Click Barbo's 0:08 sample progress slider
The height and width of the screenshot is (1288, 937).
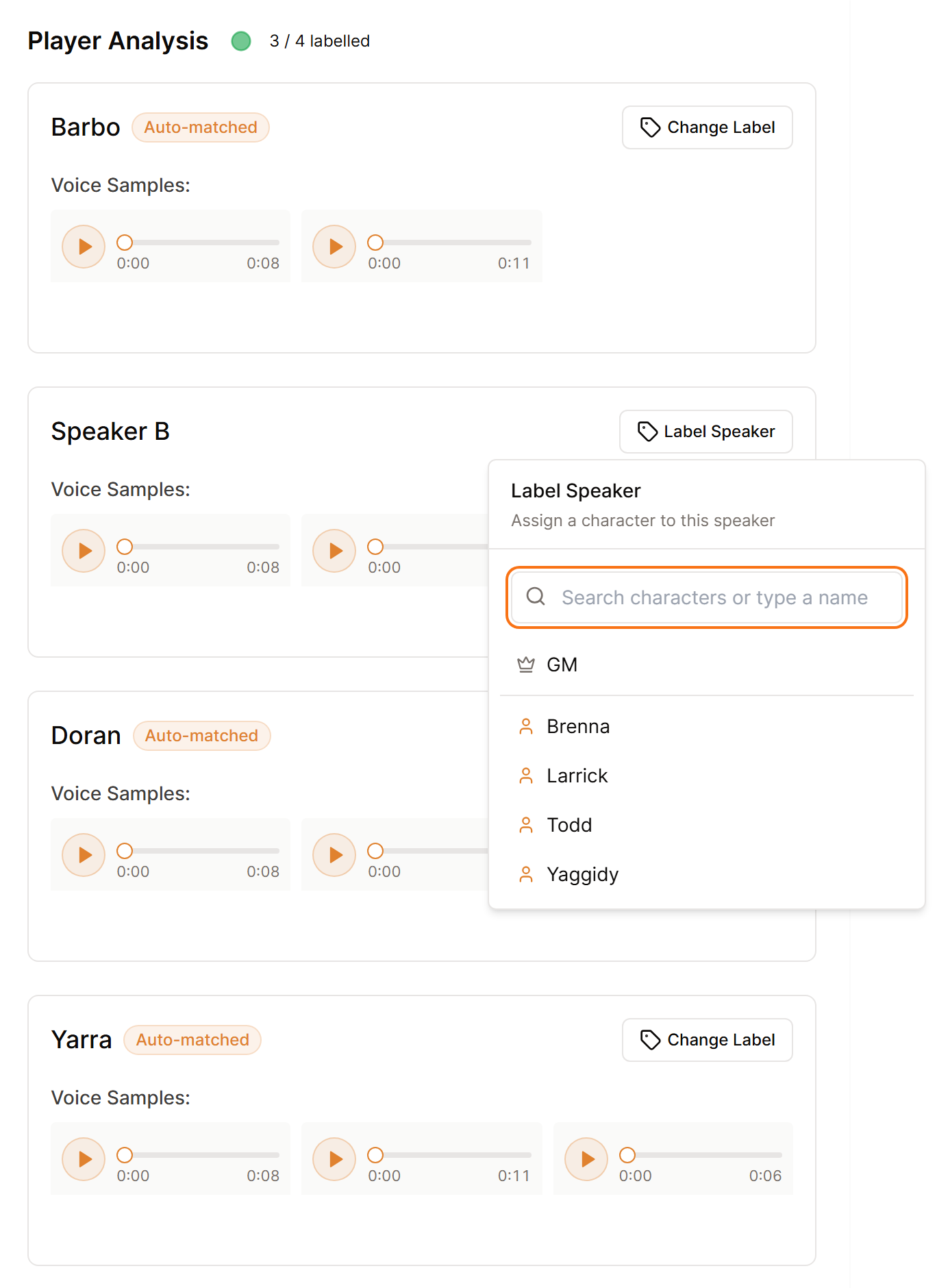click(x=198, y=243)
